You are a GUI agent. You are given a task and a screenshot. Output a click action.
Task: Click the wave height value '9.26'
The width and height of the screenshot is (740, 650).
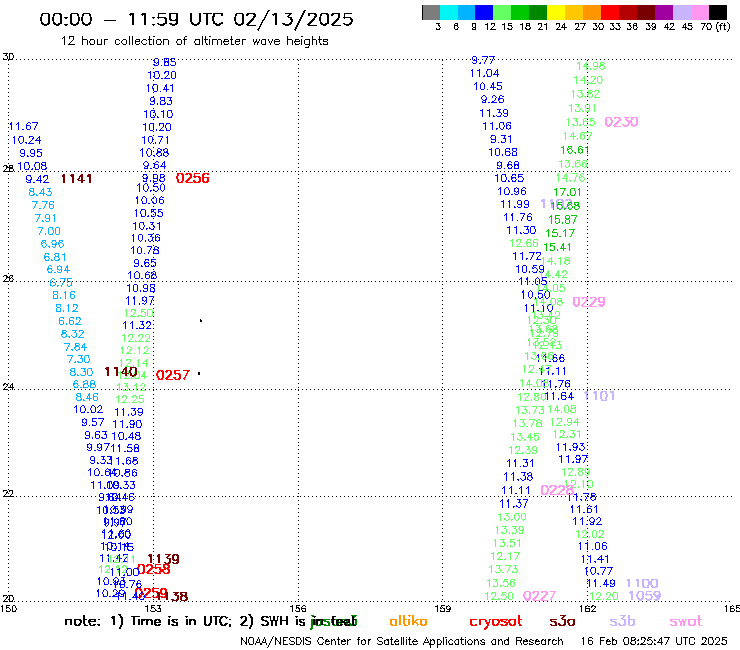[x=492, y=100]
